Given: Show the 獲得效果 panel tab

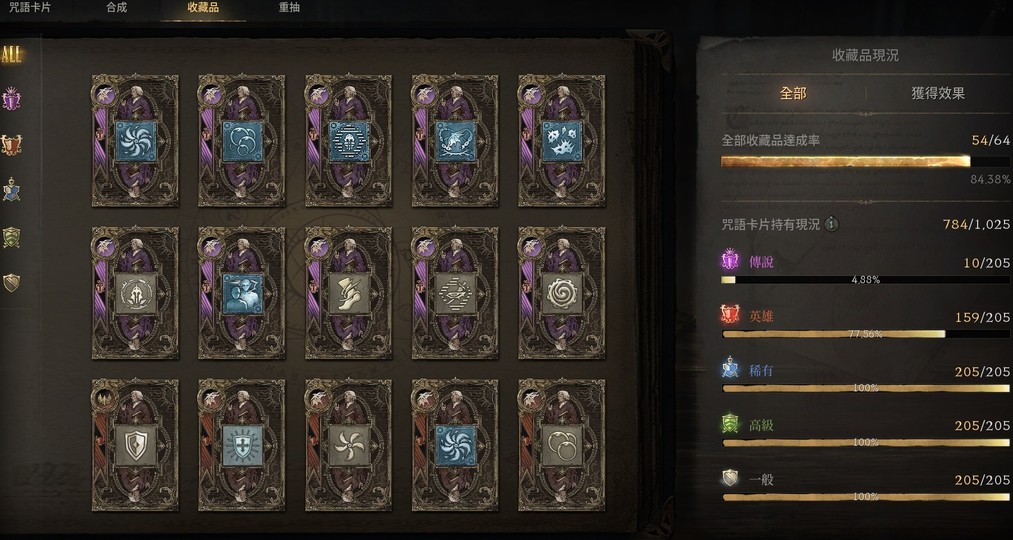Looking at the screenshot, I should click(x=937, y=93).
